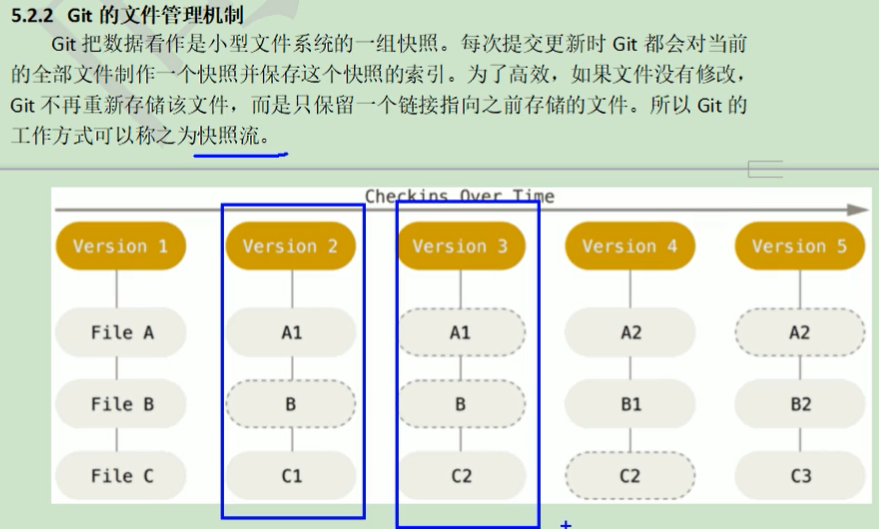Click the heading "5.2.2 Git 的文件管理机制"

coord(127,15)
